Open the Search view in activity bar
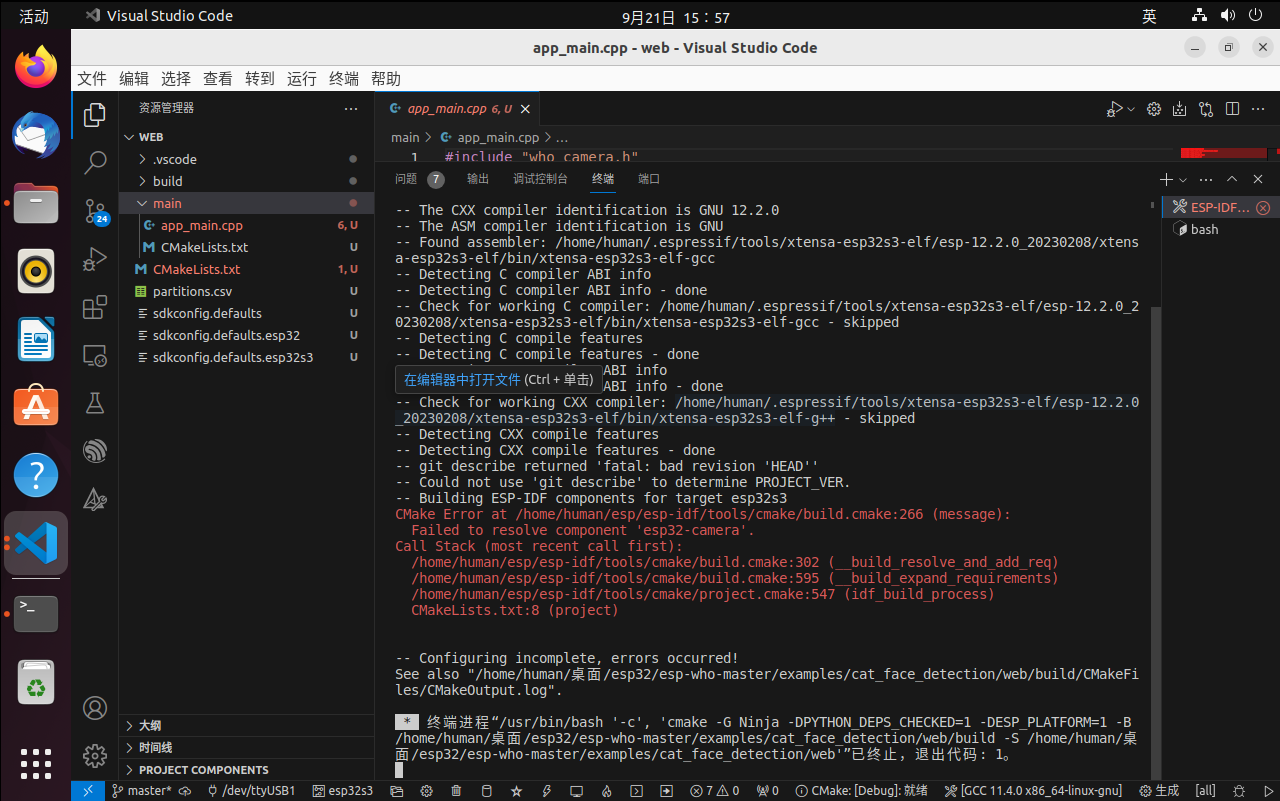The width and height of the screenshot is (1280, 801). tap(95, 162)
